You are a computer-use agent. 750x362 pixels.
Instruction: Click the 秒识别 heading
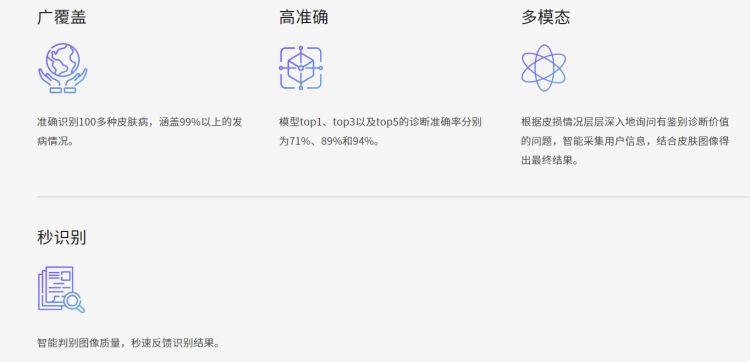pyautogui.click(x=62, y=237)
